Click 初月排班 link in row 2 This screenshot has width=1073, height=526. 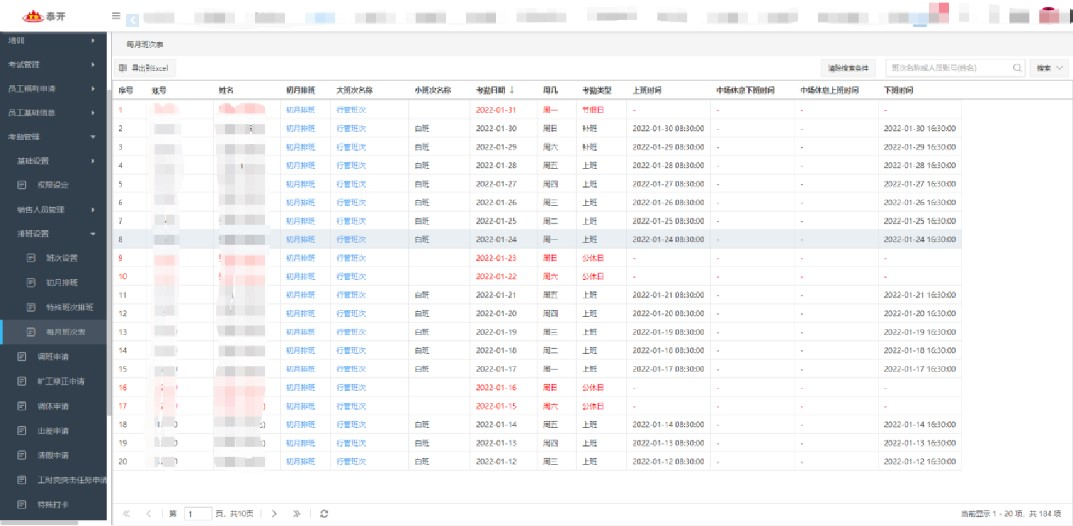(x=300, y=128)
